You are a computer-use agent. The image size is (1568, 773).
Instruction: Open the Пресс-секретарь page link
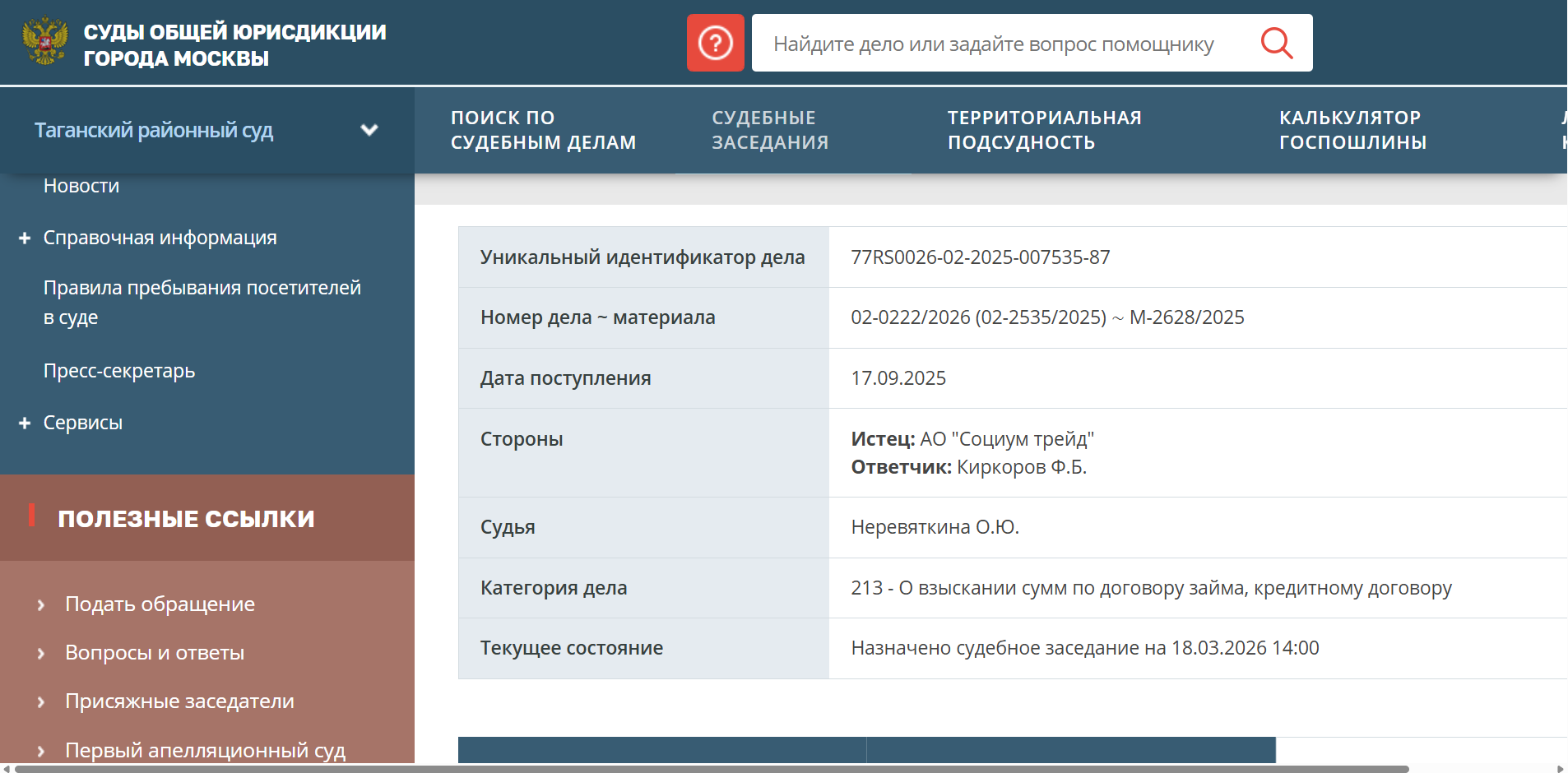(119, 371)
